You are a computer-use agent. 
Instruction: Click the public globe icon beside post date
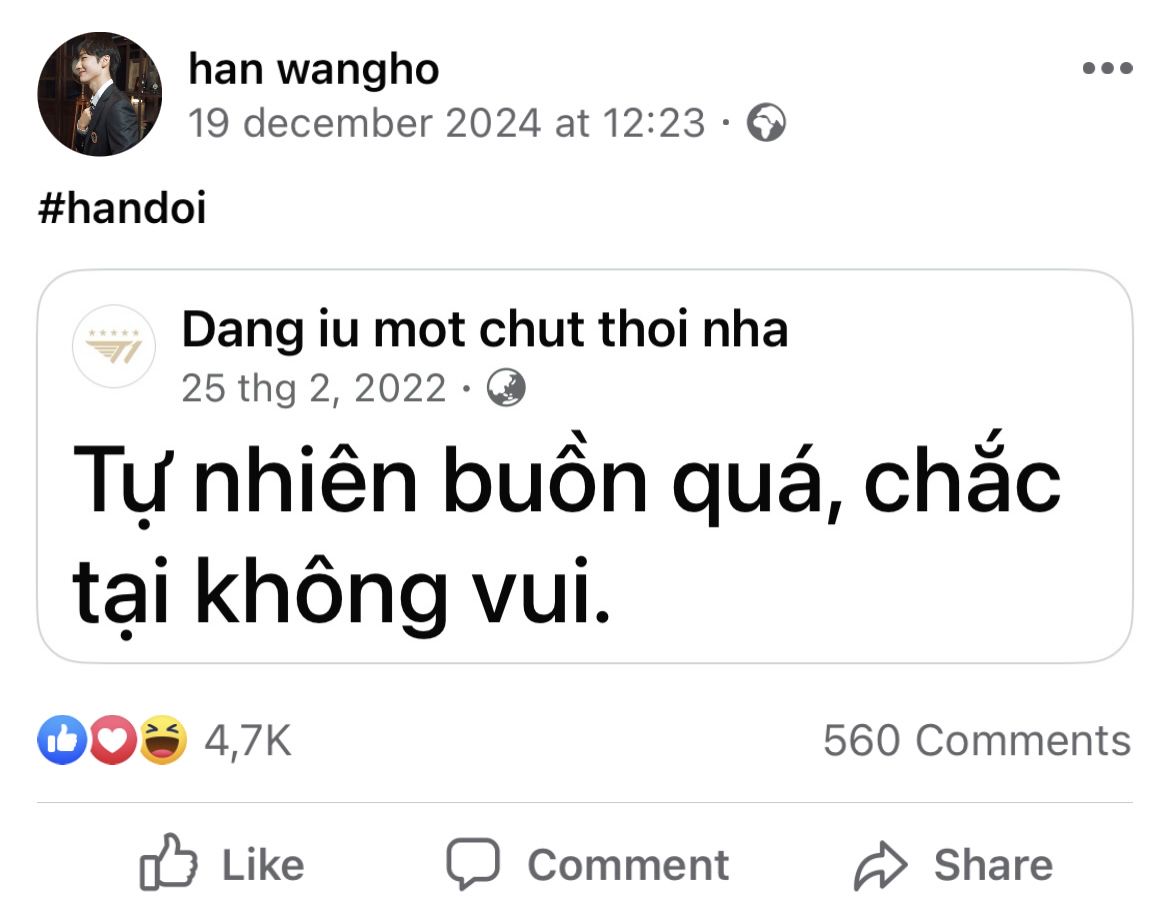[x=766, y=122]
